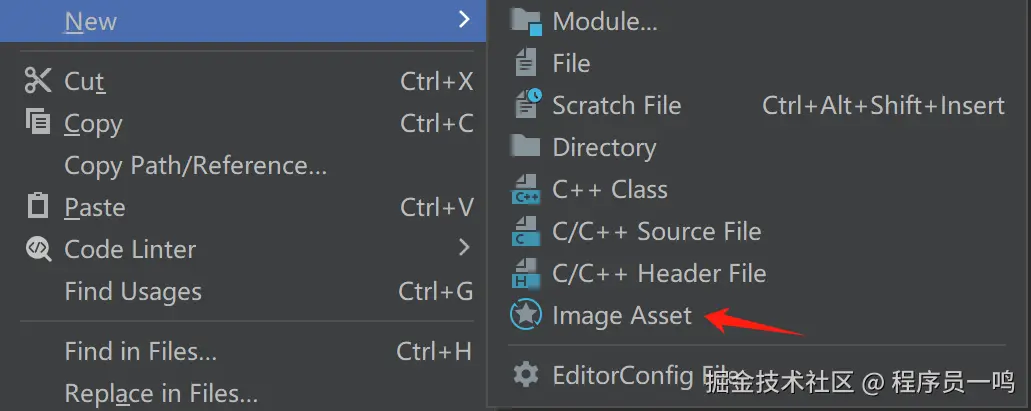
Task: Click the Directory folder icon
Action: pos(526,147)
